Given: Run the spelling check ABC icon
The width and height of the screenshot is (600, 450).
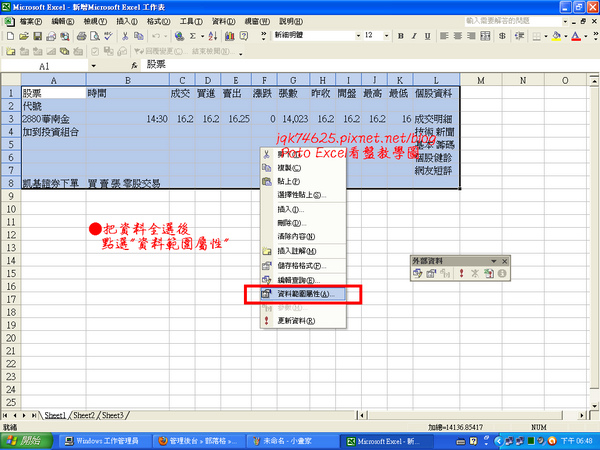Looking at the screenshot, I should click(108, 36).
